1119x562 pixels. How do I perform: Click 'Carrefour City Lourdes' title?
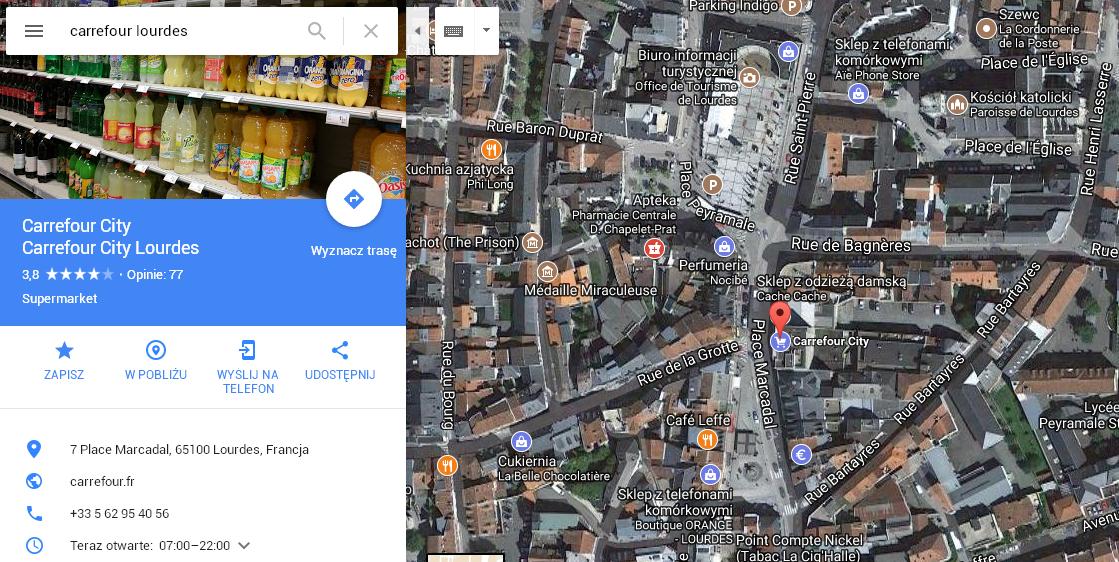(x=111, y=248)
